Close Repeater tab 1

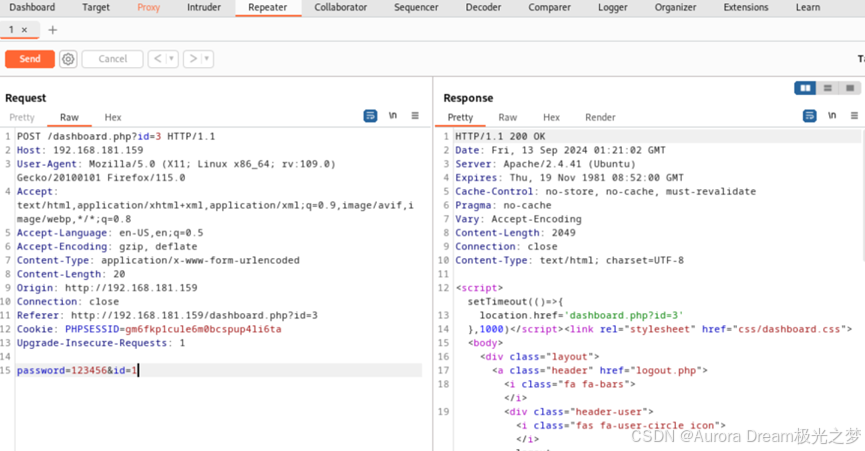click(x=24, y=30)
